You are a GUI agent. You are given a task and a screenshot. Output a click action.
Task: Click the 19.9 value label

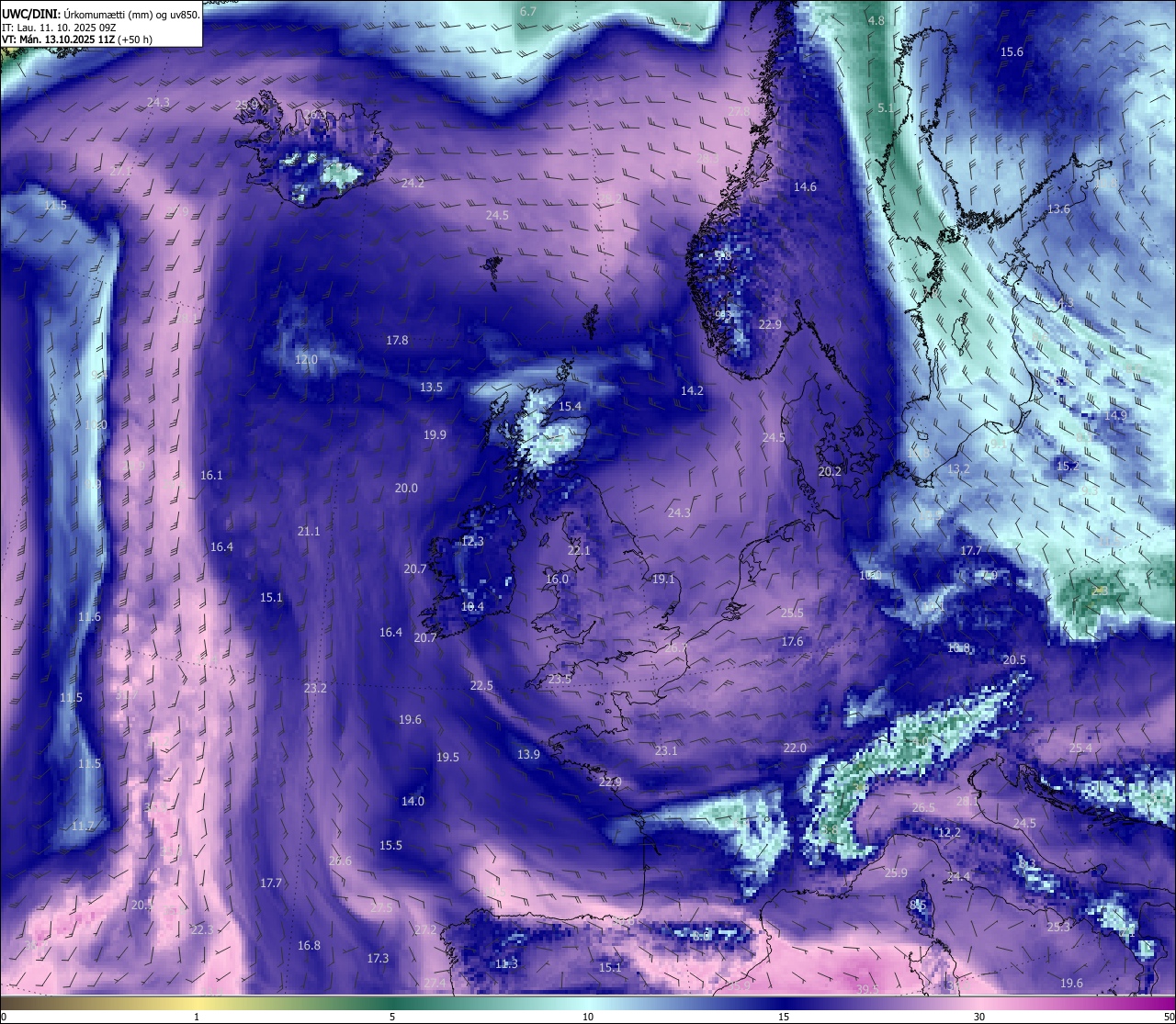point(435,434)
